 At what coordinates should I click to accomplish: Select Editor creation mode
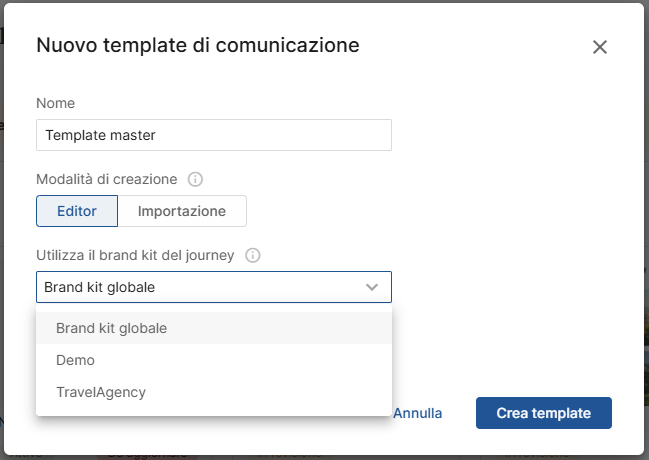tap(77, 211)
